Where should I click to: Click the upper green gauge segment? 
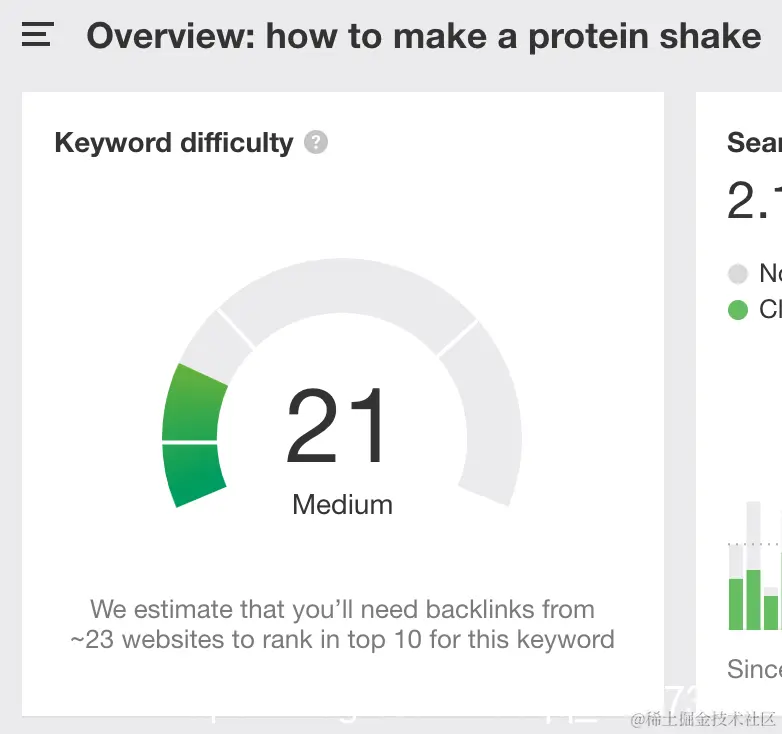tap(194, 403)
